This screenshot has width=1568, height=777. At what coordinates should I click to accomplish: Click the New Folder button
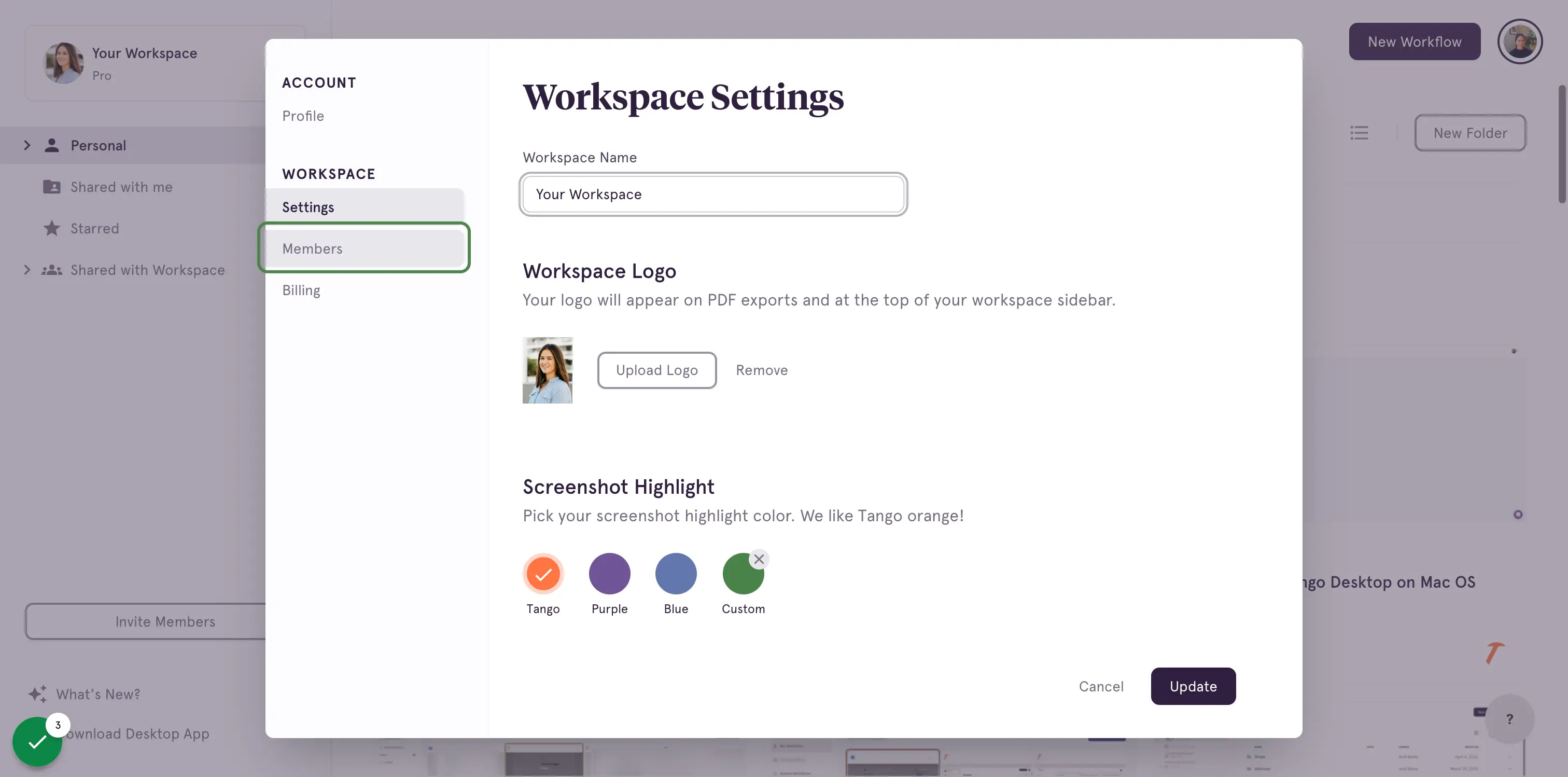(x=1469, y=133)
